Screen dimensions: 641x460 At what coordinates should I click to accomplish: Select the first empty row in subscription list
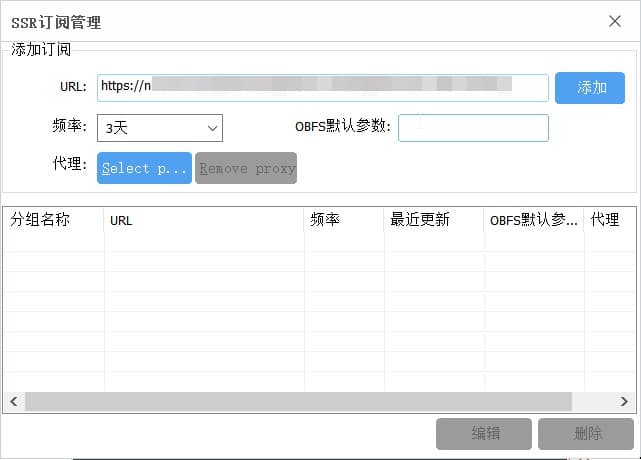click(x=300, y=242)
